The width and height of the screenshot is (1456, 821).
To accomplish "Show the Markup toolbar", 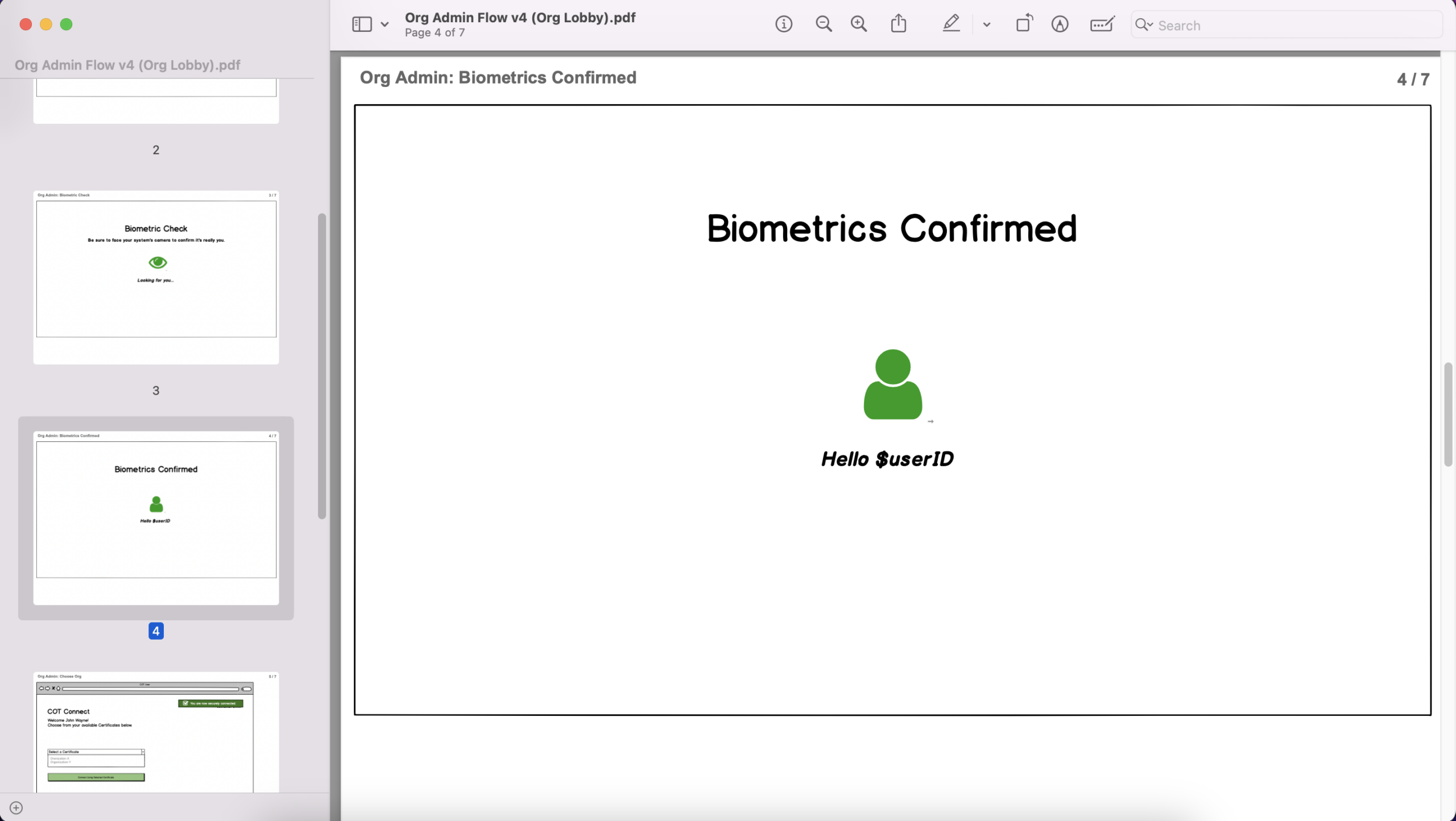I will [x=1060, y=24].
